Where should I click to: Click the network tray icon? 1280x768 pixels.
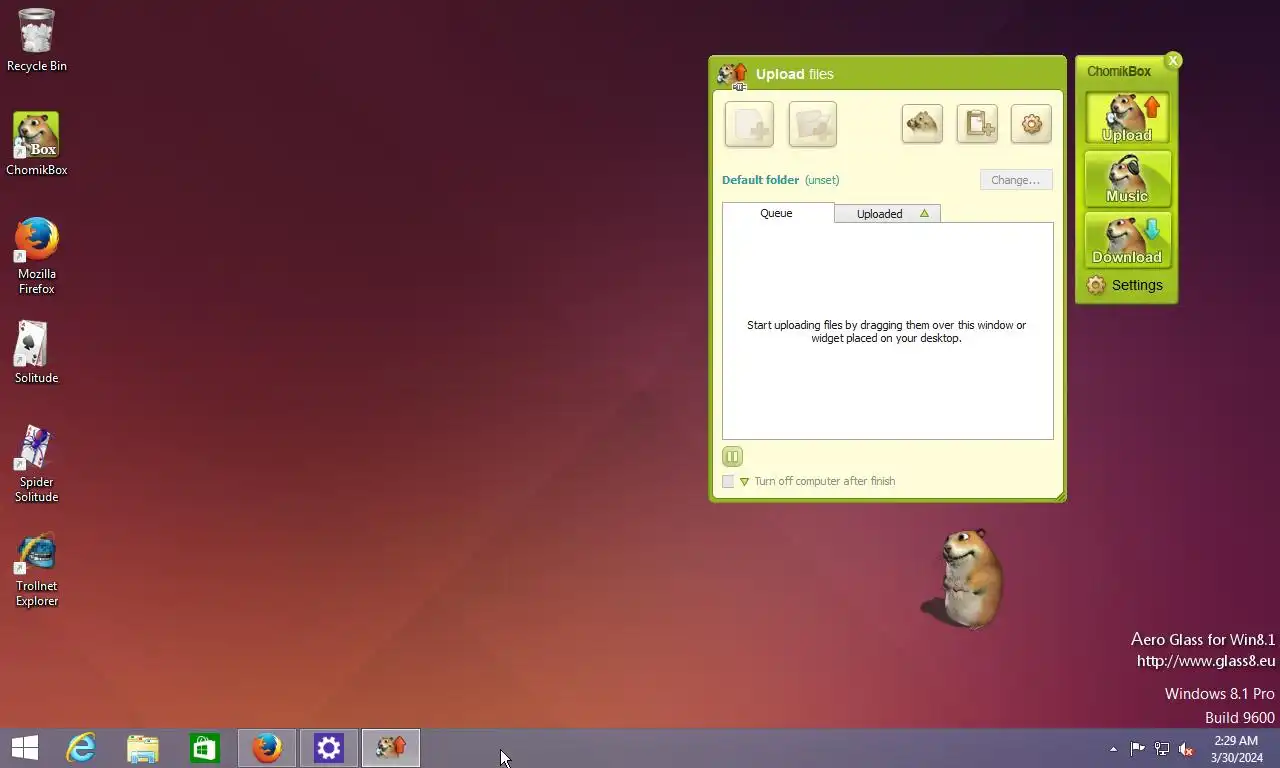coord(1162,749)
